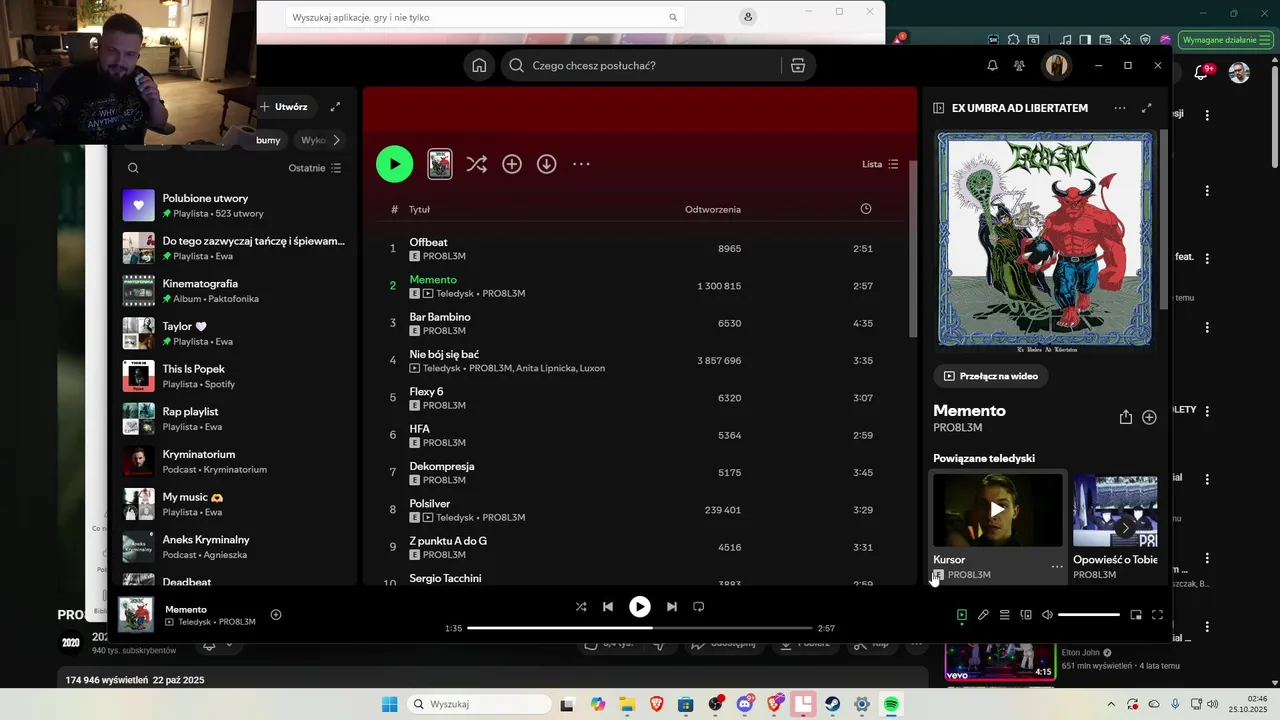Skip to previous track
The image size is (1280, 720).
coord(608,606)
